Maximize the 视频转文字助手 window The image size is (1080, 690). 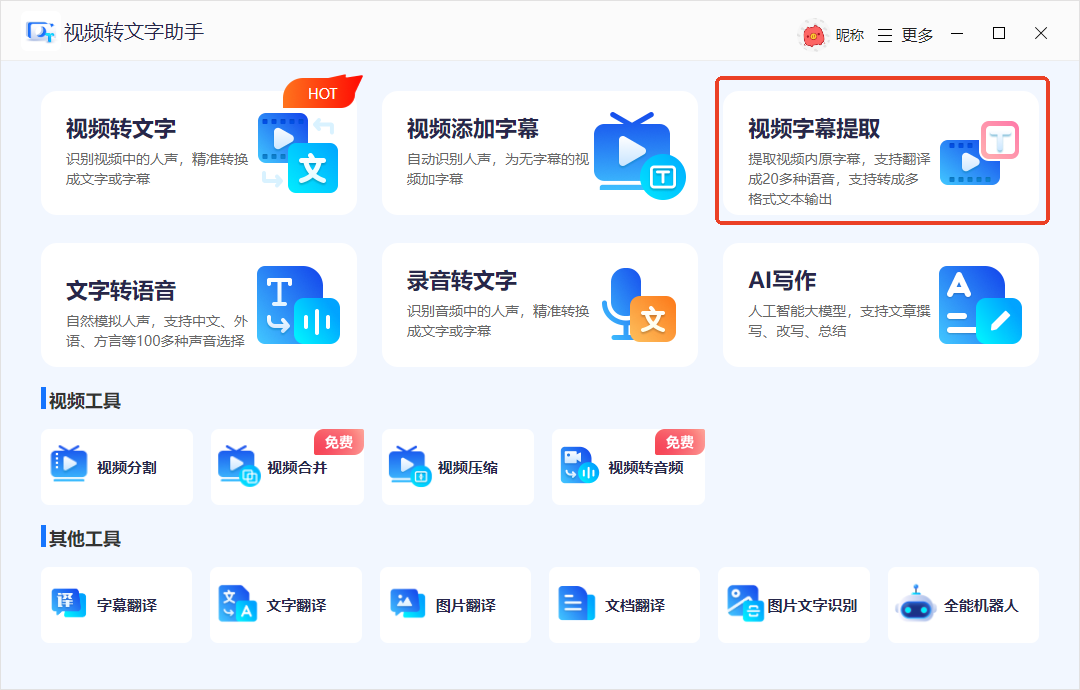click(x=999, y=34)
